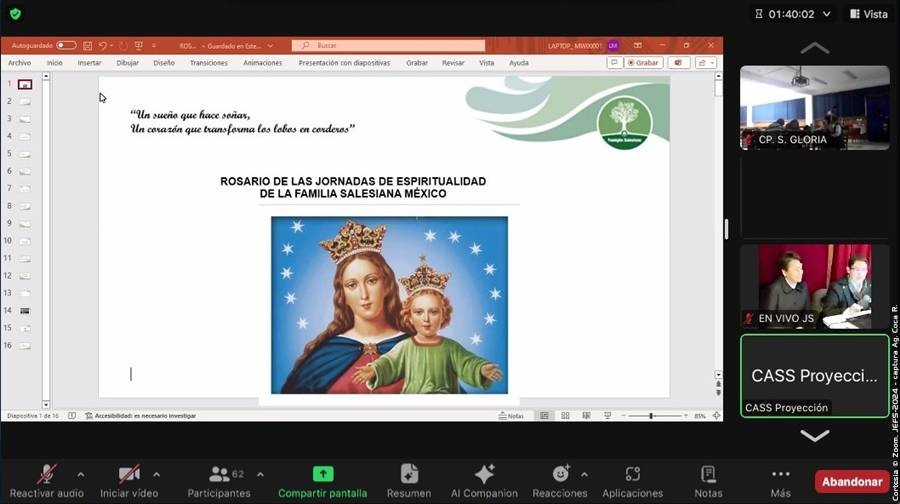Open the meeting timer dropdown arrow

[827, 14]
